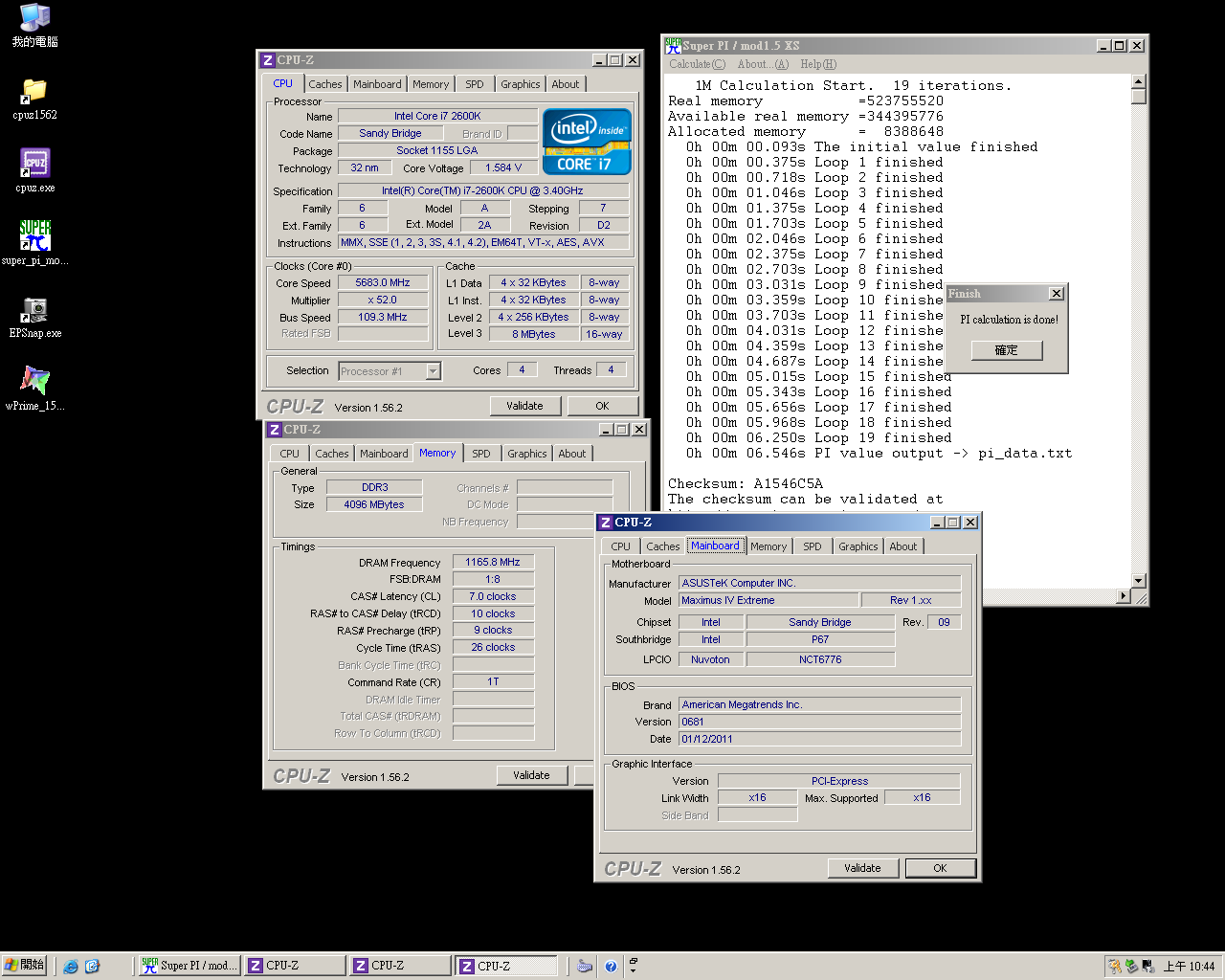Show the clock reading 10:44
This screenshot has width=1225, height=980.
[x=1189, y=967]
